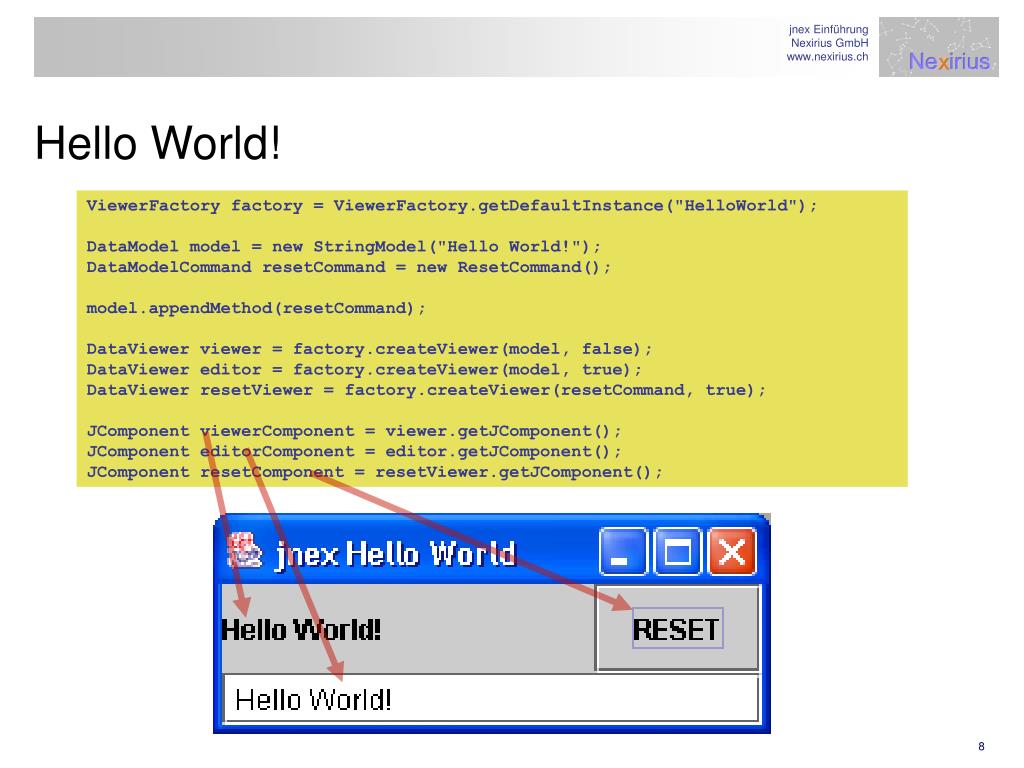The height and width of the screenshot is (768, 1024).
Task: Click the Nexirius logo in header
Action: pyautogui.click(x=938, y=47)
